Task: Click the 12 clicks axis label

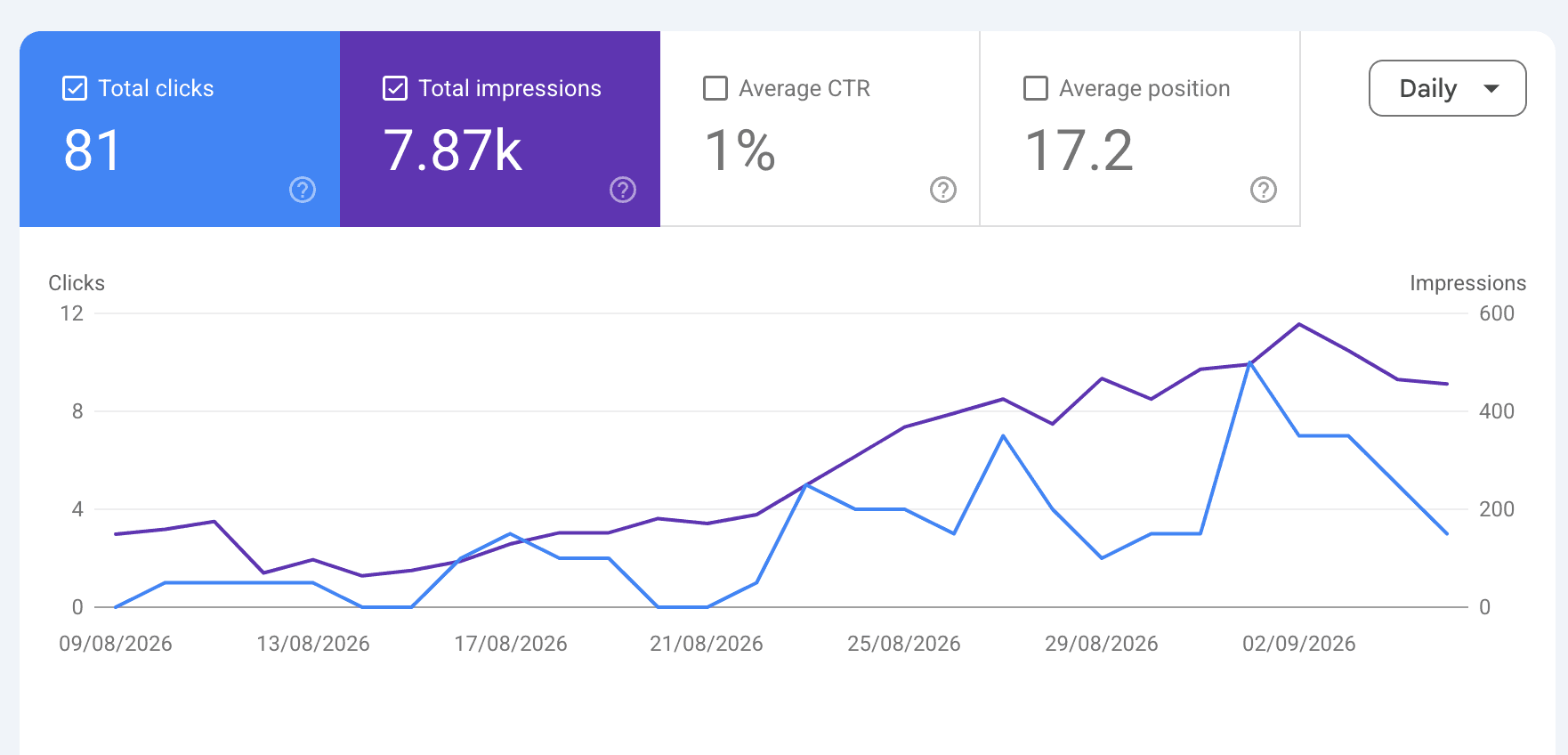Action: pos(72,313)
